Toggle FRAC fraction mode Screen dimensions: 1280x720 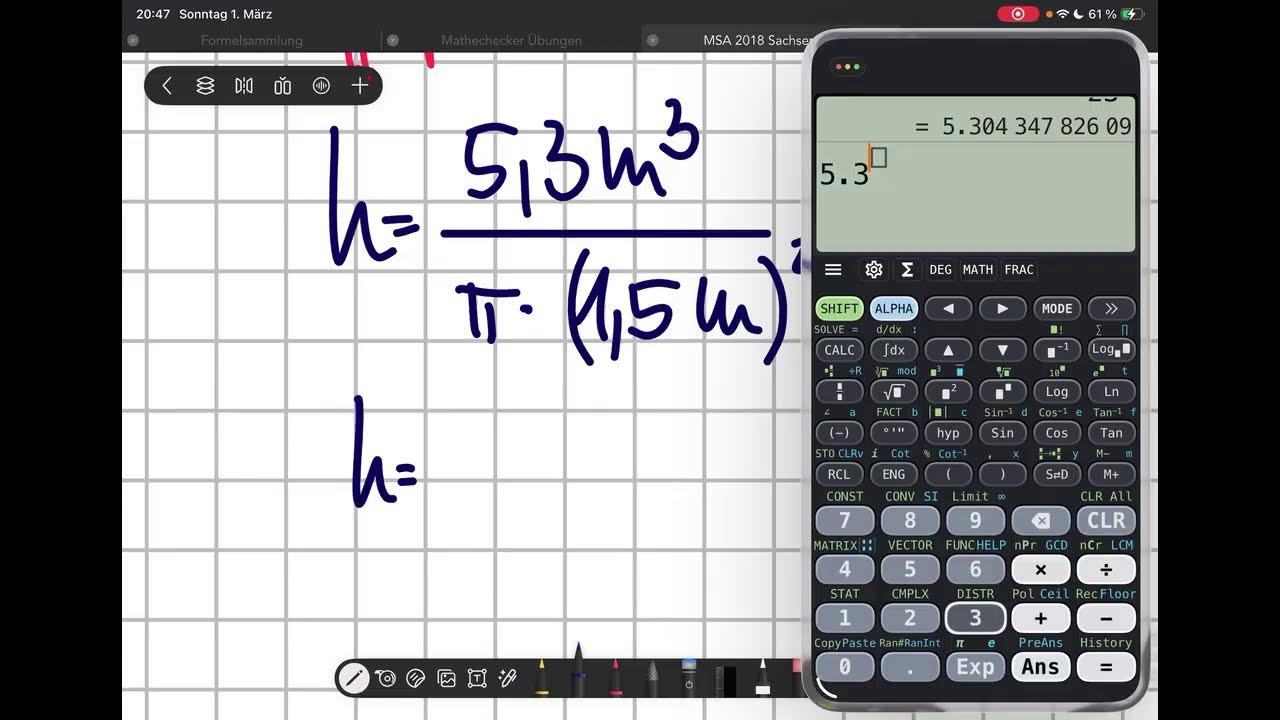click(1019, 269)
